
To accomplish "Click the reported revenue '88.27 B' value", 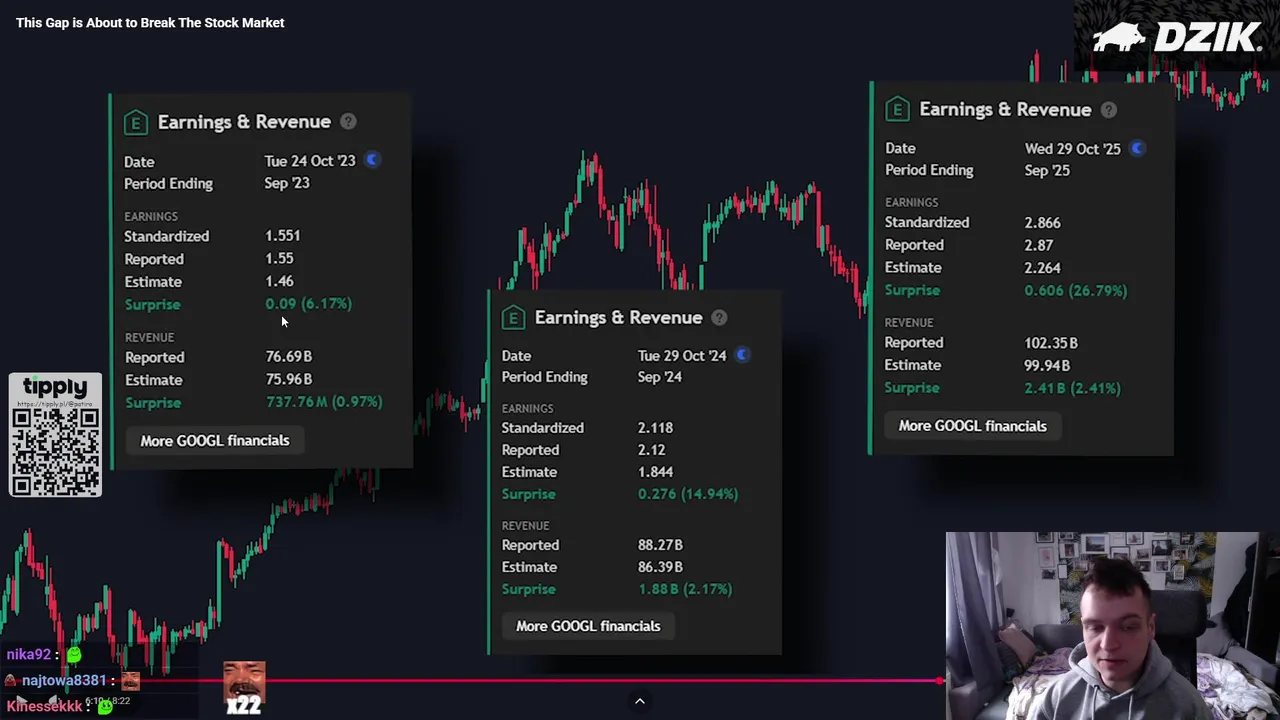I will [x=660, y=545].
